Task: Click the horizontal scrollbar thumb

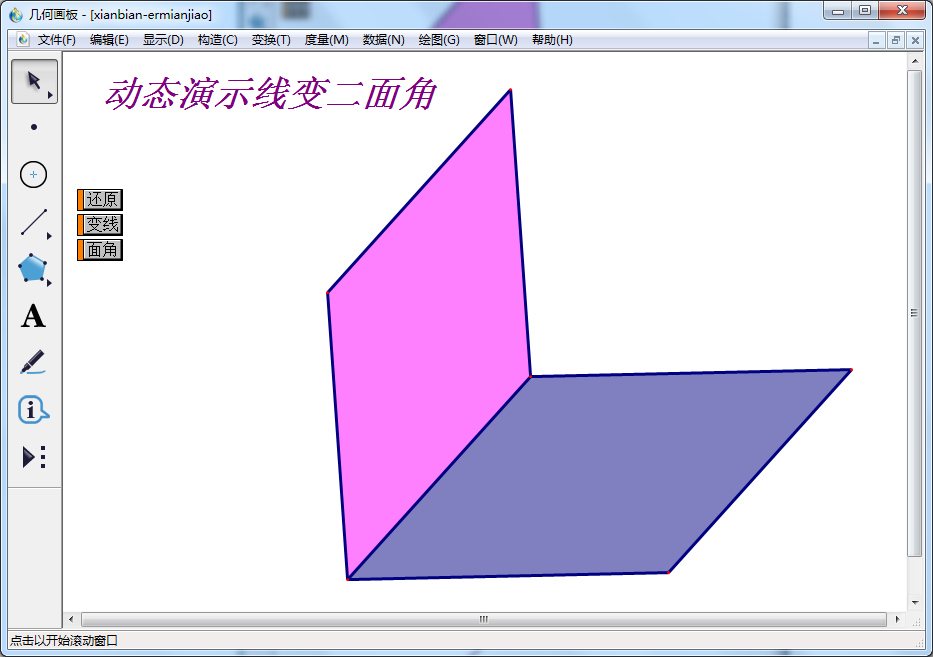Action: click(x=484, y=620)
